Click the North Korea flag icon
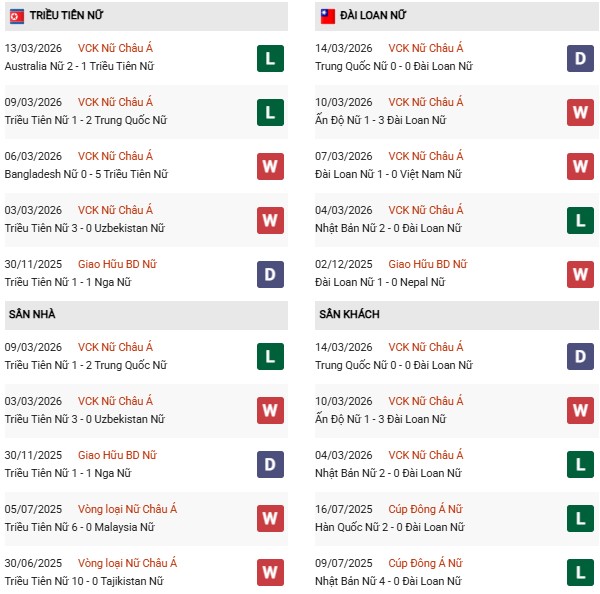Image resolution: width=600 pixels, height=594 pixels. pos(16,16)
